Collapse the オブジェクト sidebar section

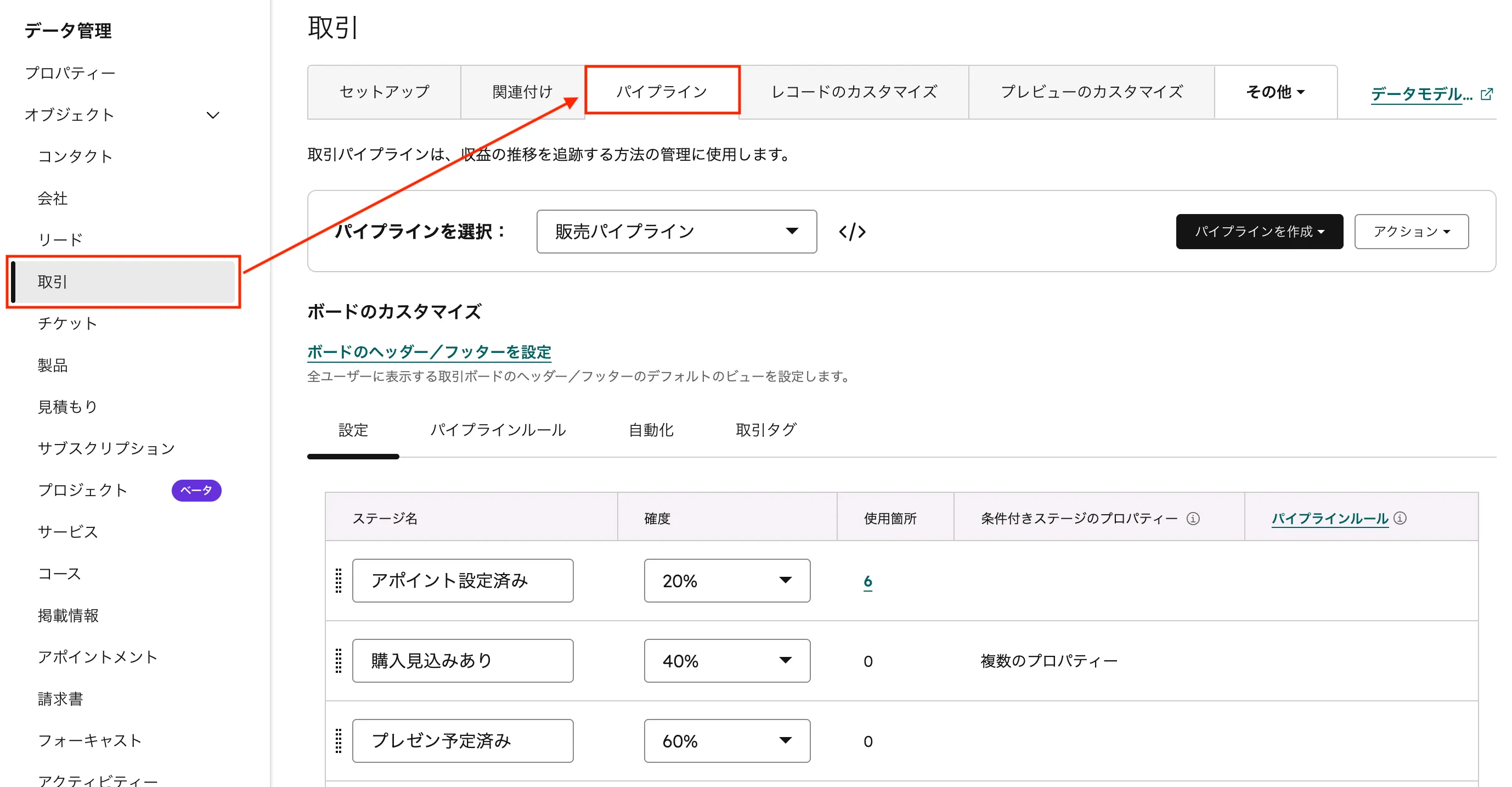click(213, 115)
